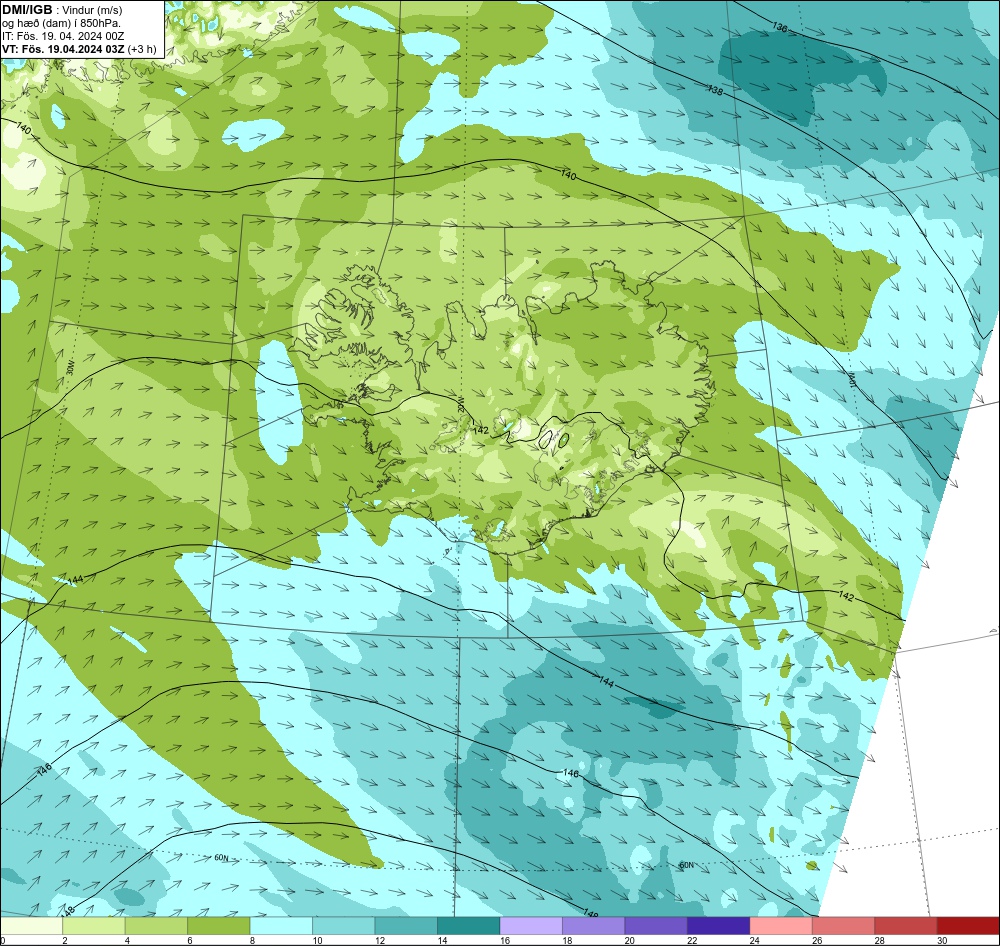
Task: Select the 18–20 m/s light purple legend swatch
Action: point(594,926)
